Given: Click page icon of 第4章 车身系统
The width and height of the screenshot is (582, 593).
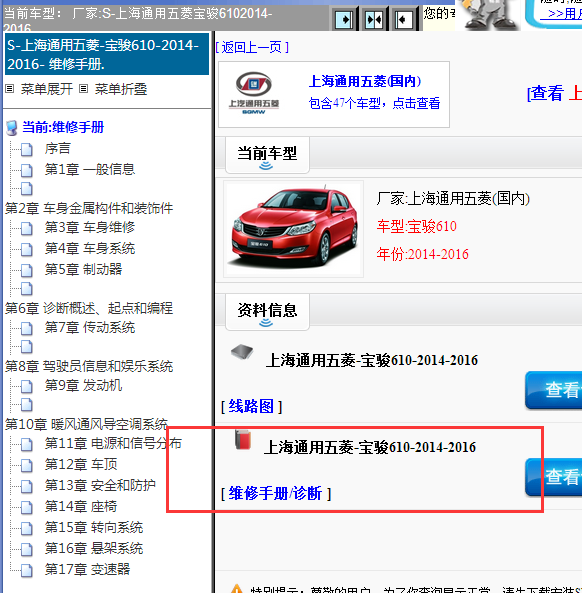Looking at the screenshot, I should pyautogui.click(x=26, y=249).
